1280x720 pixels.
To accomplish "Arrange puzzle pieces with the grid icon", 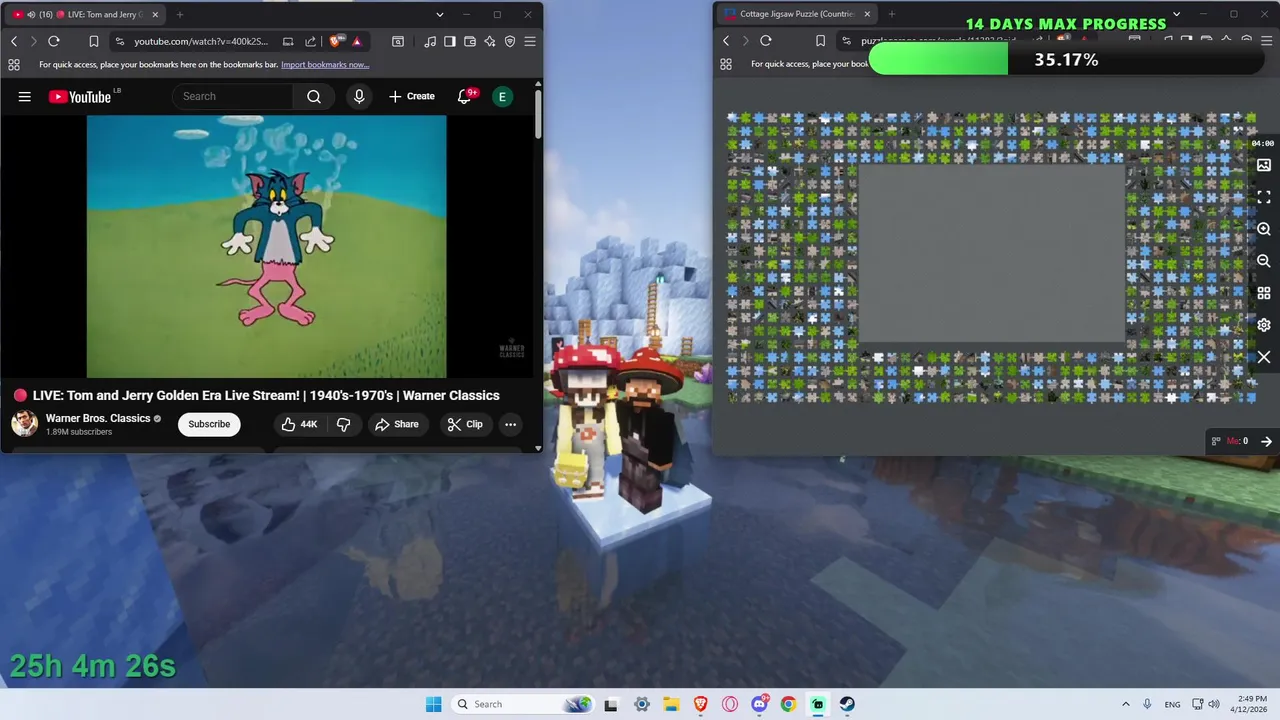I will 1264,293.
